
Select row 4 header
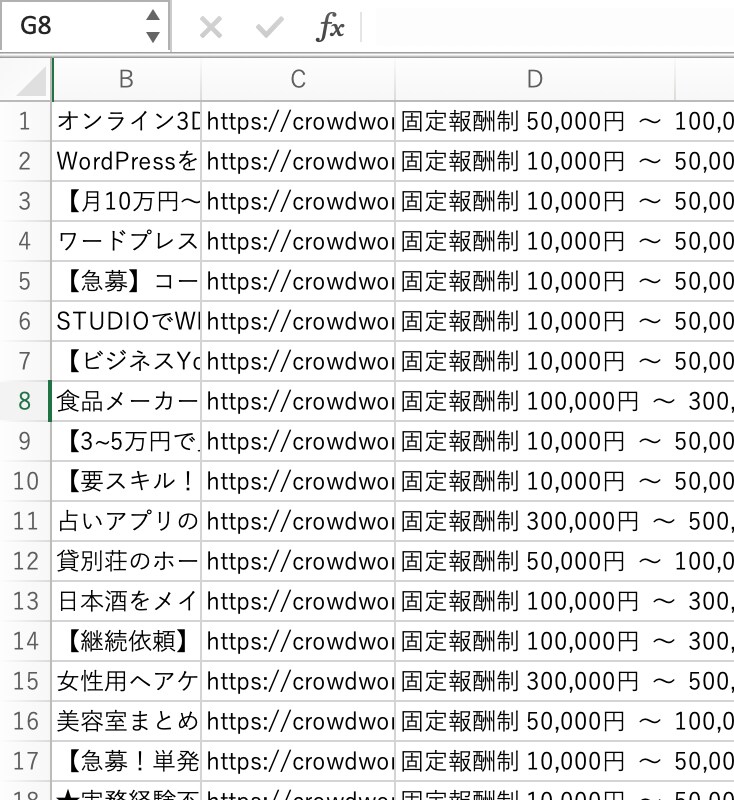(25, 241)
